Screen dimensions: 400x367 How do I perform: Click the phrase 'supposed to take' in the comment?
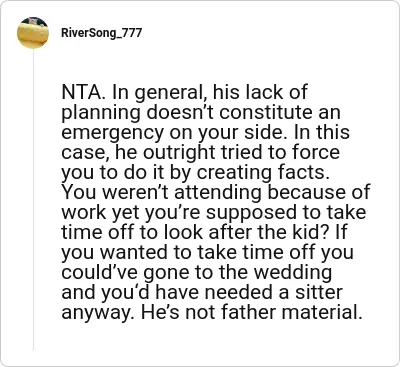point(286,212)
